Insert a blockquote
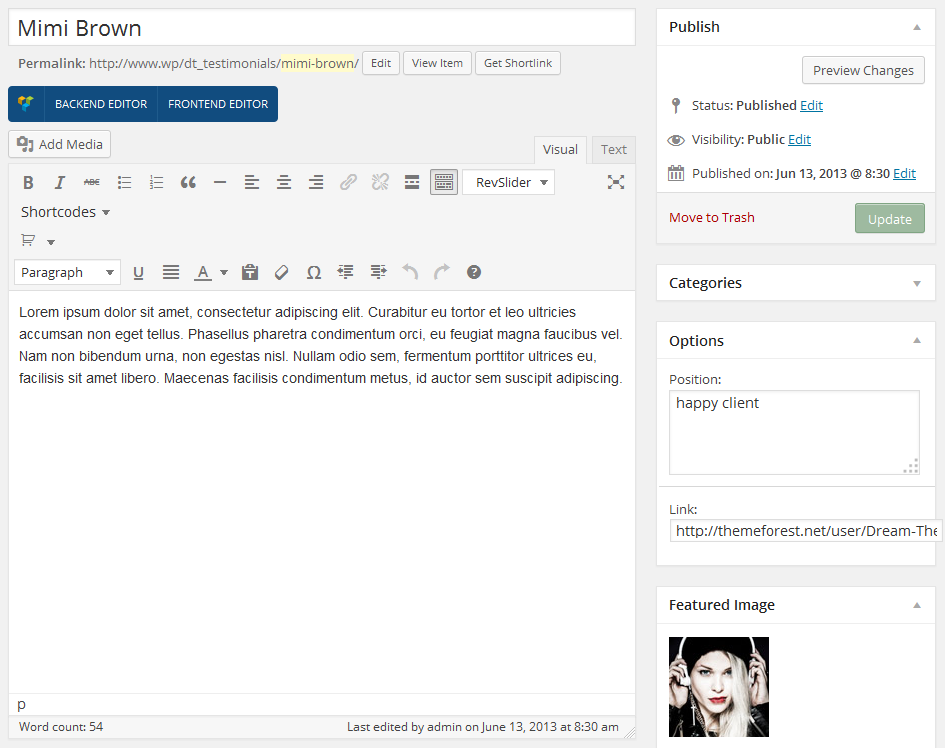 pos(188,182)
